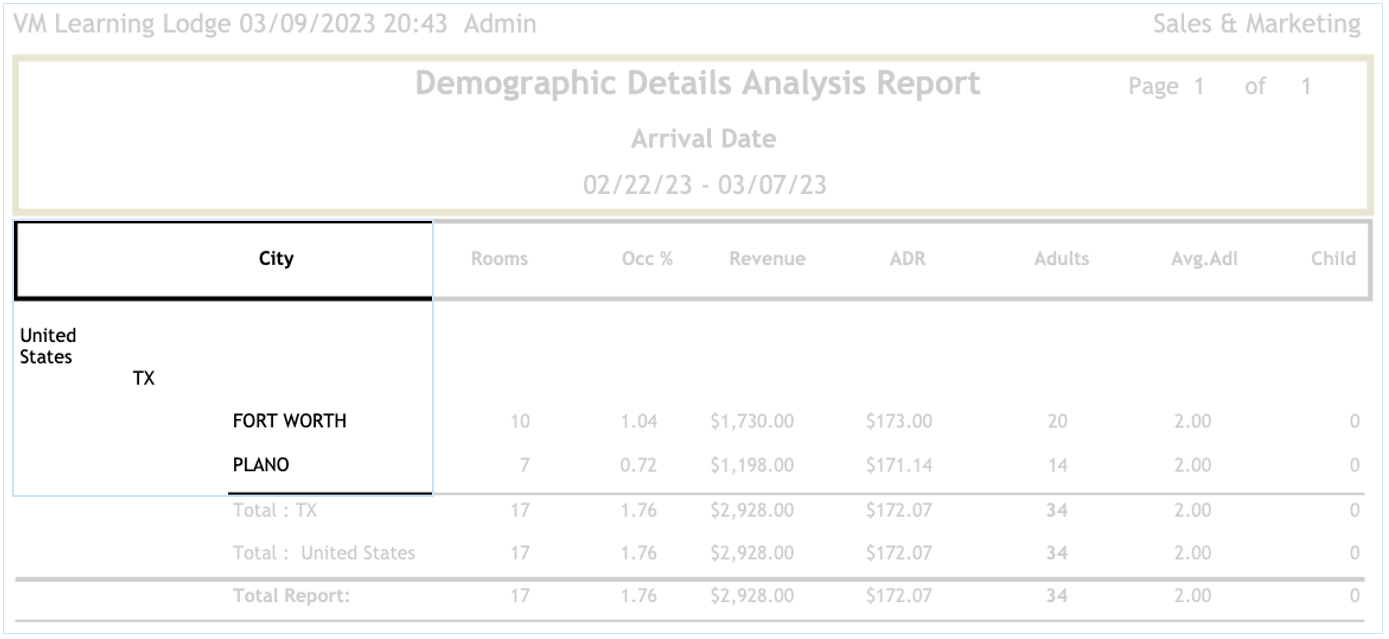Viewport: 1389px width, 639px height.
Task: Click the PLANO city row label
Action: point(261,465)
